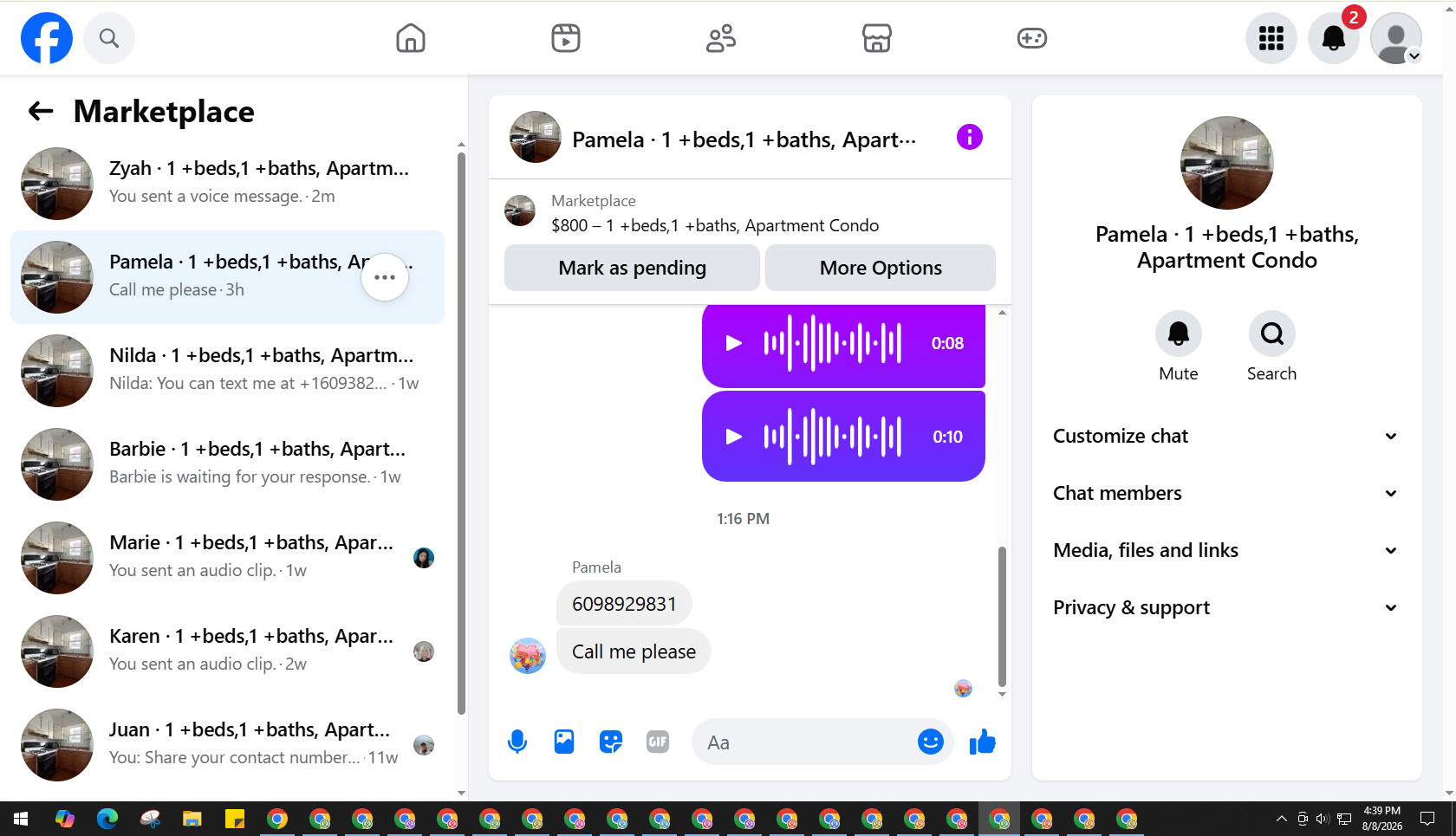This screenshot has width=1456, height=836.
Task: Play the 0:10 voice message
Action: click(x=733, y=437)
